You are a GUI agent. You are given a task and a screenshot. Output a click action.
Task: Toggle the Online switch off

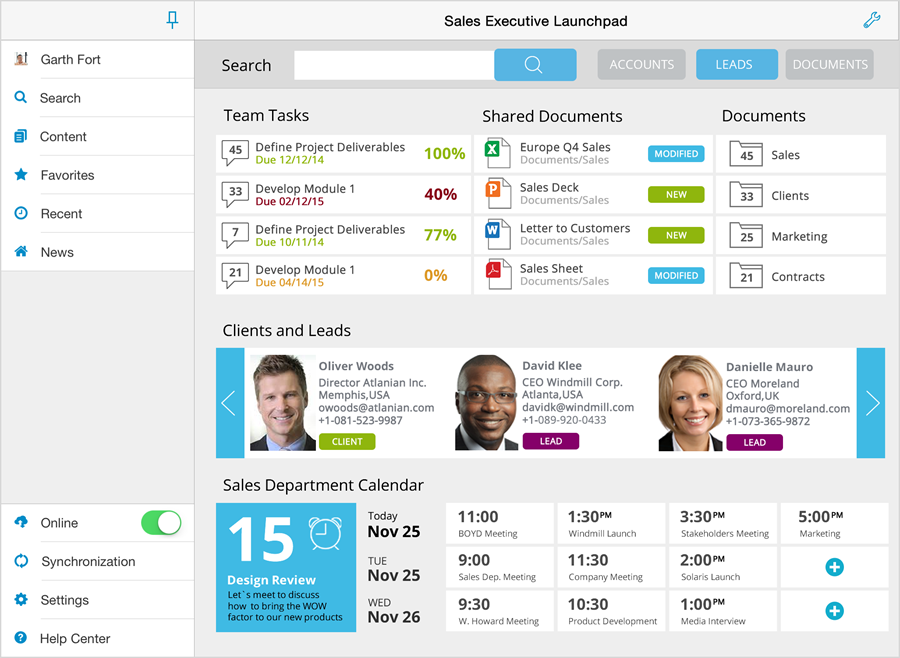(x=161, y=523)
